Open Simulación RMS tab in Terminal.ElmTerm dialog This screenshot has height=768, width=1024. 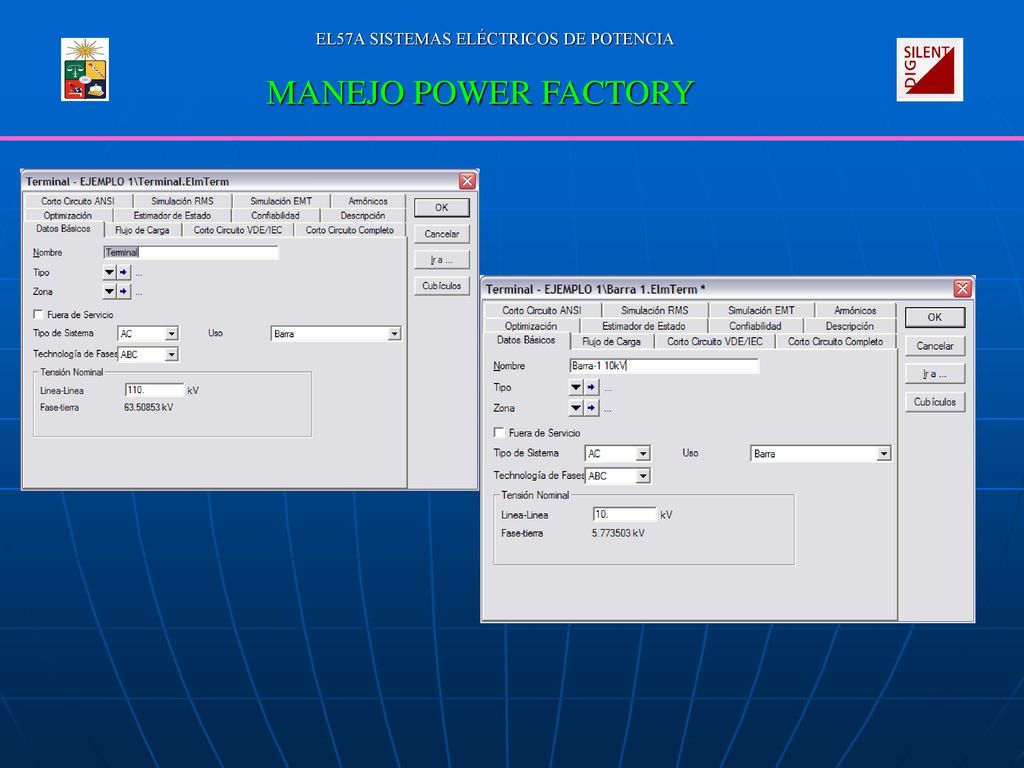pos(182,201)
